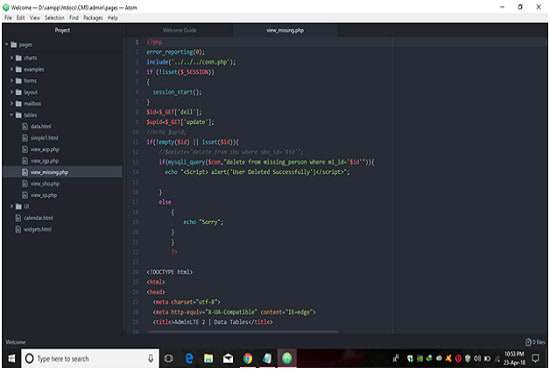
Task: Open widgets.html in the tree
Action: click(38, 229)
